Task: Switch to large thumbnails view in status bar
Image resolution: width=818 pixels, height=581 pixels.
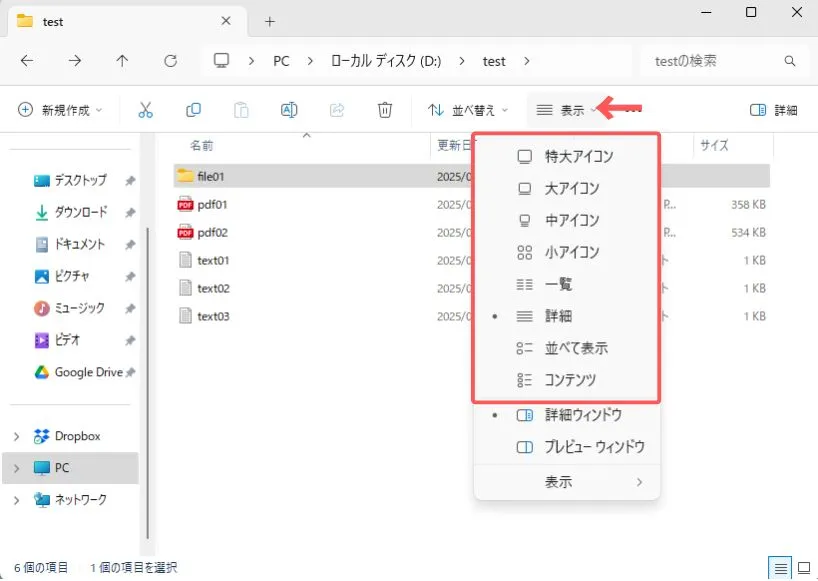Action: click(802, 568)
